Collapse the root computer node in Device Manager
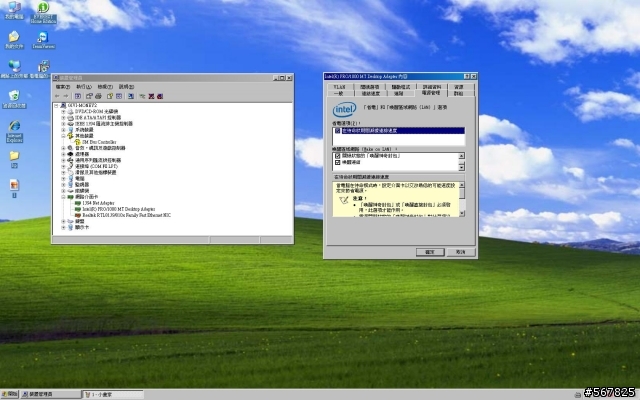The image size is (640, 400). click(56, 105)
